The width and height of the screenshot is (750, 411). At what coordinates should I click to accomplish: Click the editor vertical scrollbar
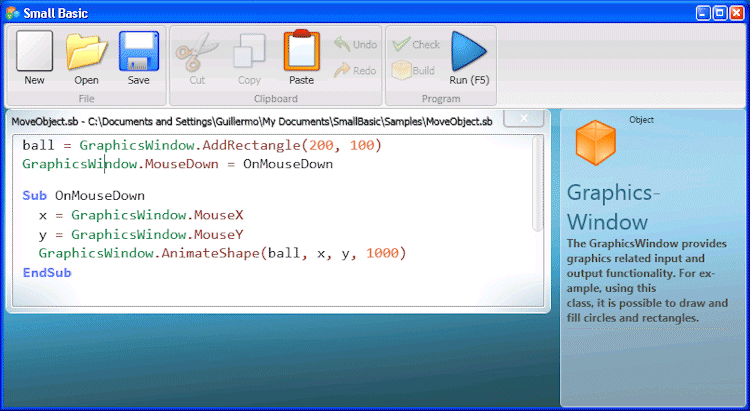click(x=538, y=184)
